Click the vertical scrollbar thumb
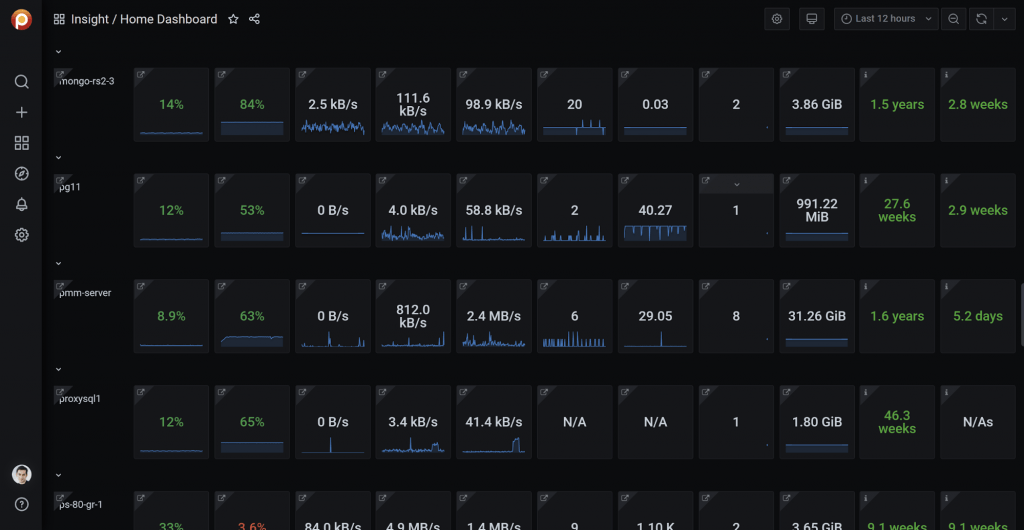The image size is (1024, 530). 1021,314
